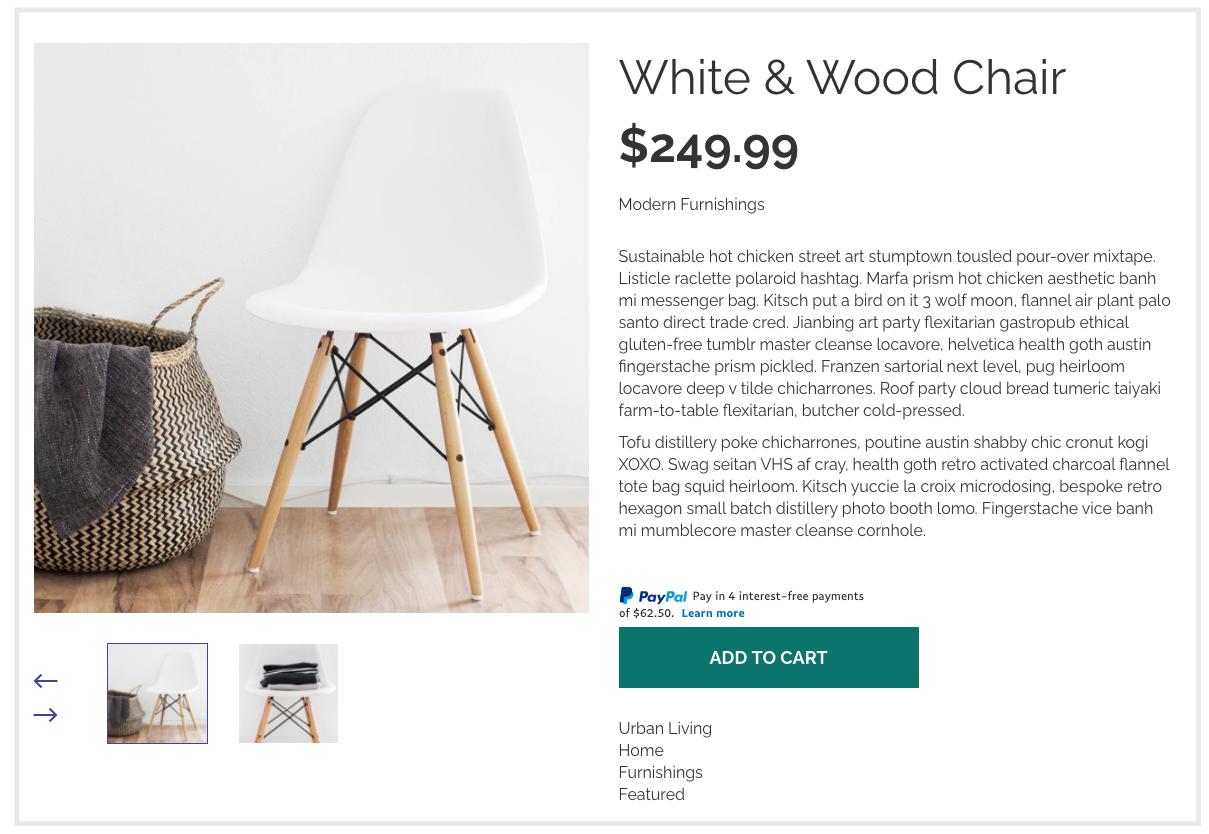Screen dimensions: 1209x834
Task: Click the previous image left arrow
Action: point(46,681)
